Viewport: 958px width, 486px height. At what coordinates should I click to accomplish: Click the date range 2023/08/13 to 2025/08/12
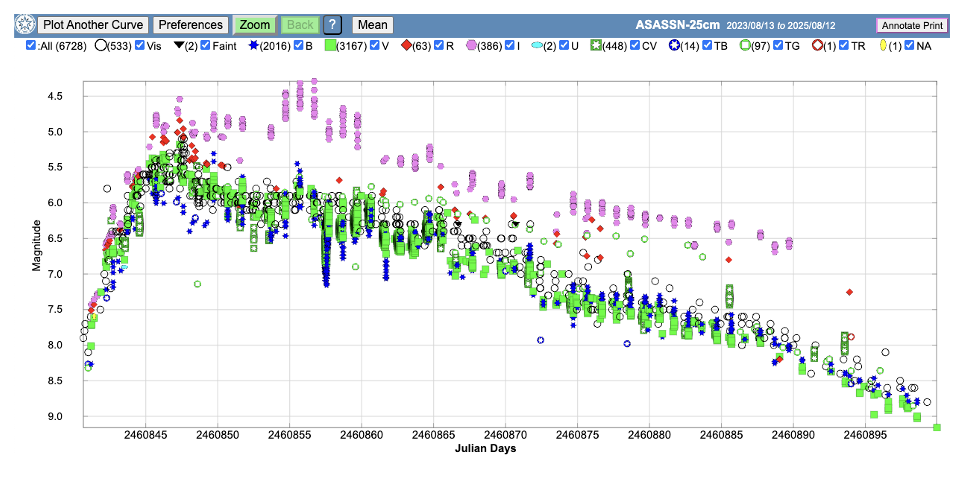click(x=781, y=26)
